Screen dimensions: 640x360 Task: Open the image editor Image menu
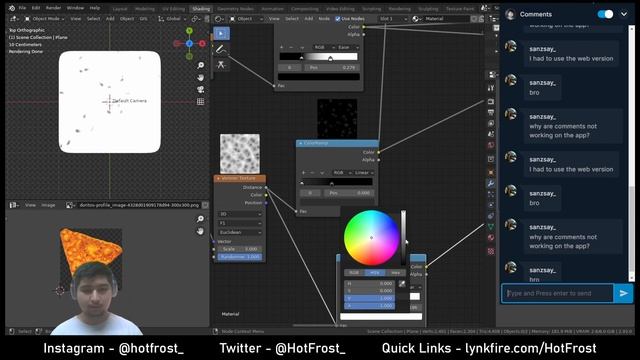[48, 205]
